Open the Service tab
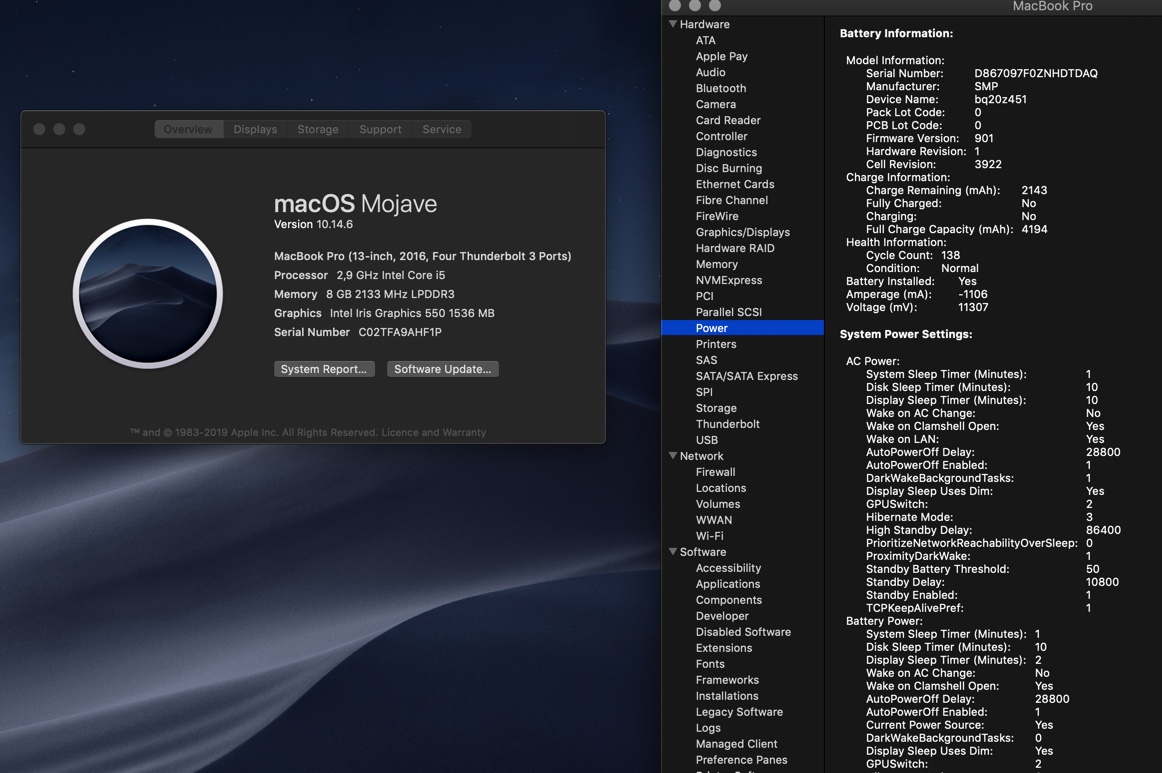 click(442, 129)
